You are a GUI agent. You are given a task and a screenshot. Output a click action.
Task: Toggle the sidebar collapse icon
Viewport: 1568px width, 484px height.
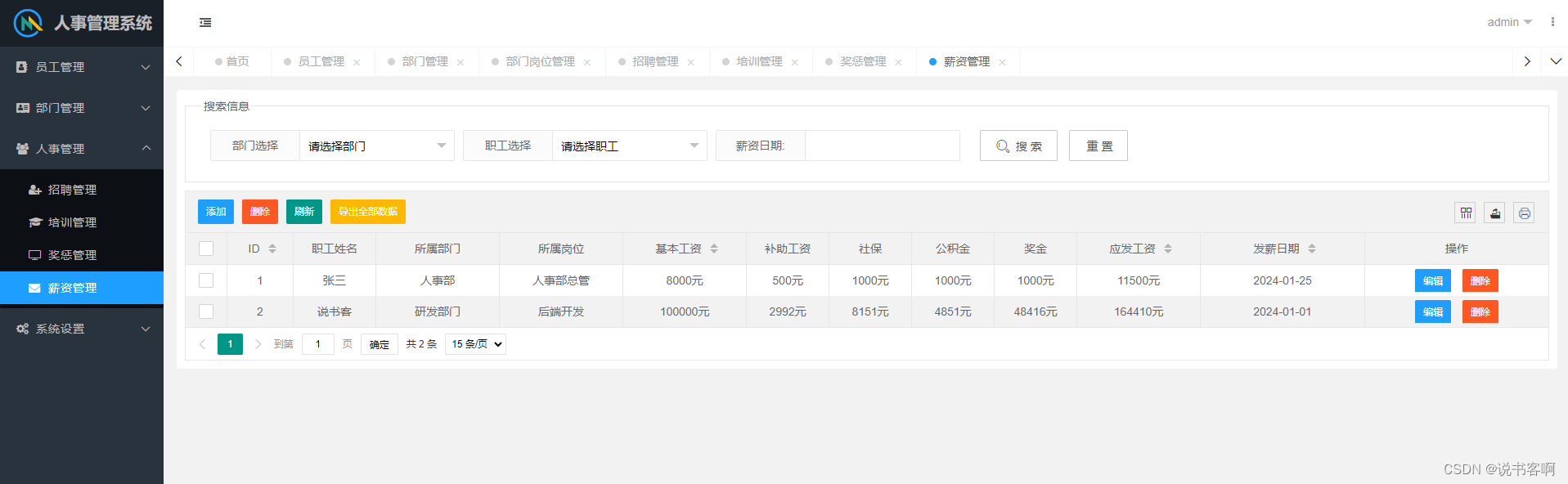pyautogui.click(x=205, y=23)
